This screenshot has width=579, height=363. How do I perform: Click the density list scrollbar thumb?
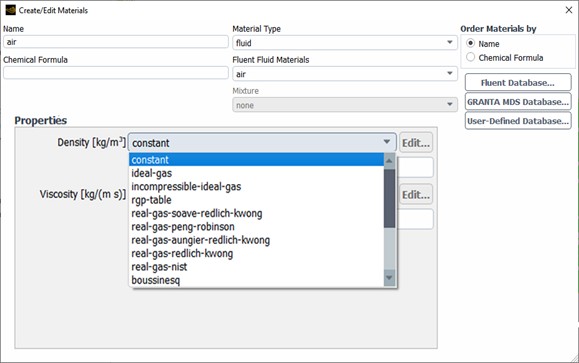pyautogui.click(x=389, y=198)
